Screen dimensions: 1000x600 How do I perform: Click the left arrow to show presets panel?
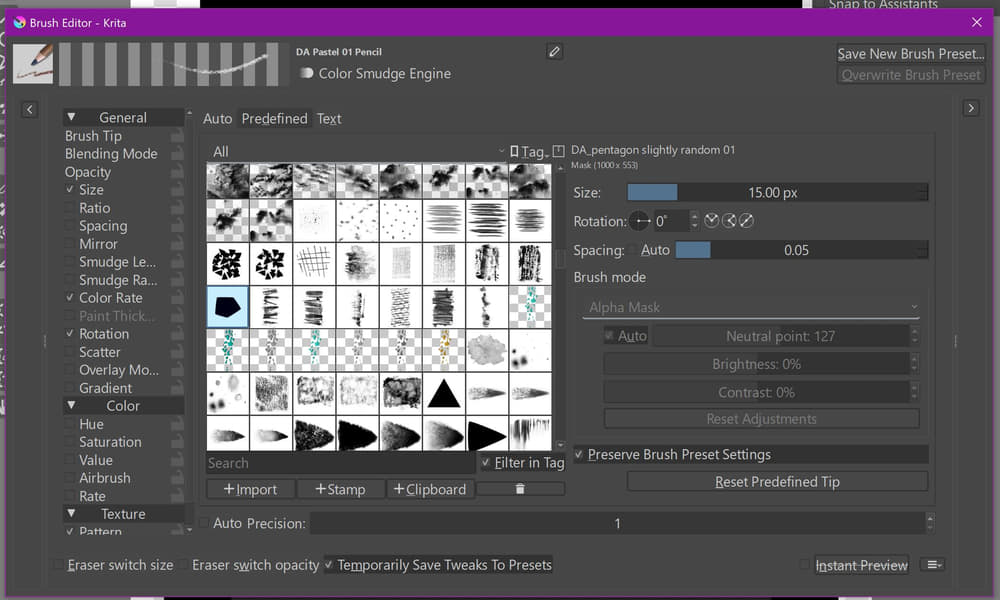pyautogui.click(x=29, y=109)
